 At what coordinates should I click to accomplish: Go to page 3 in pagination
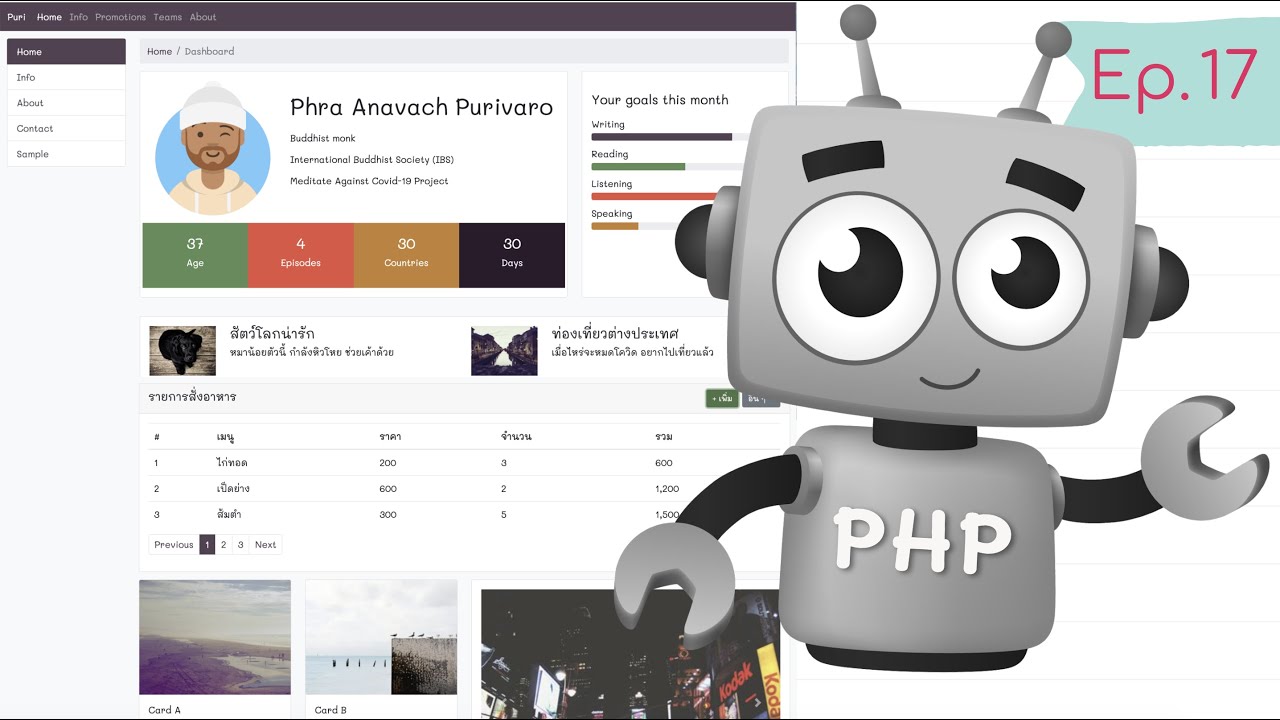pyautogui.click(x=240, y=545)
